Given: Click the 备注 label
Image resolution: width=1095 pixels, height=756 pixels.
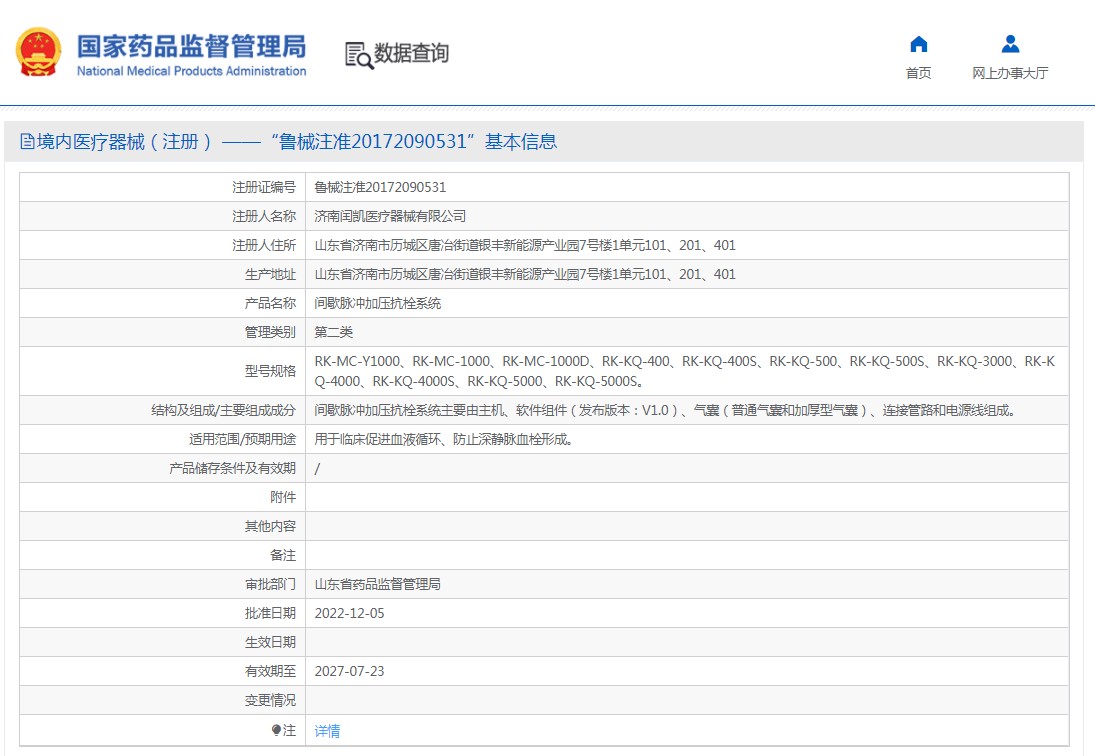Looking at the screenshot, I should [283, 555].
